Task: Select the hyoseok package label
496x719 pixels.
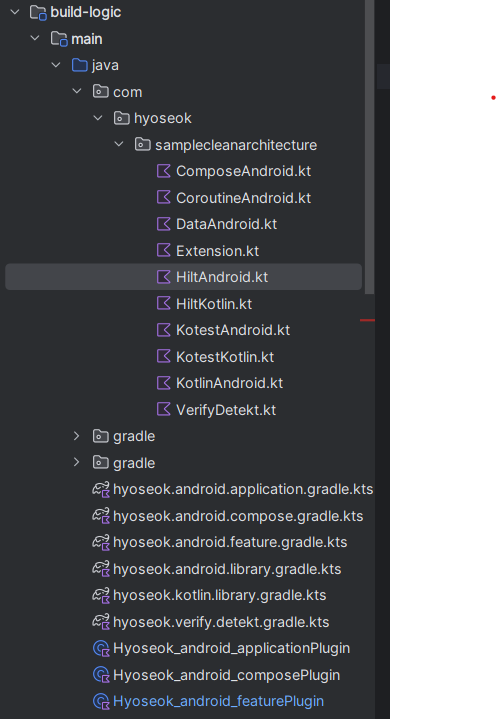Action: [x=163, y=118]
